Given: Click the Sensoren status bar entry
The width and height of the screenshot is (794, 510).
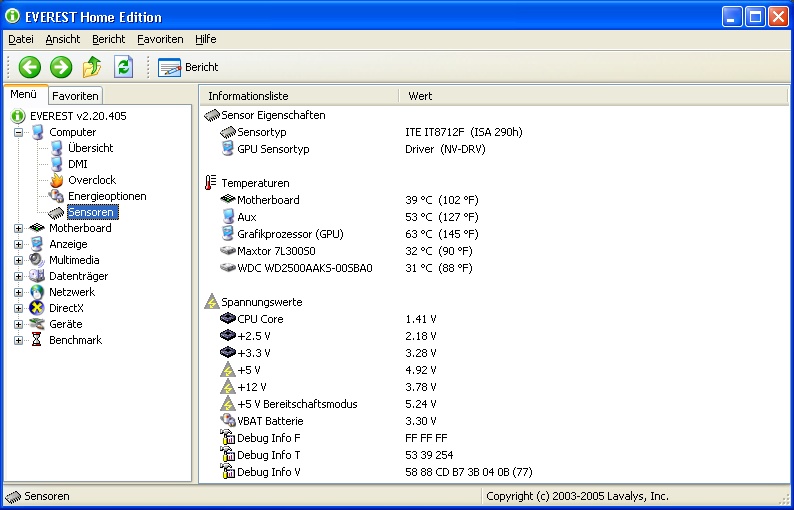Looking at the screenshot, I should [x=38, y=496].
